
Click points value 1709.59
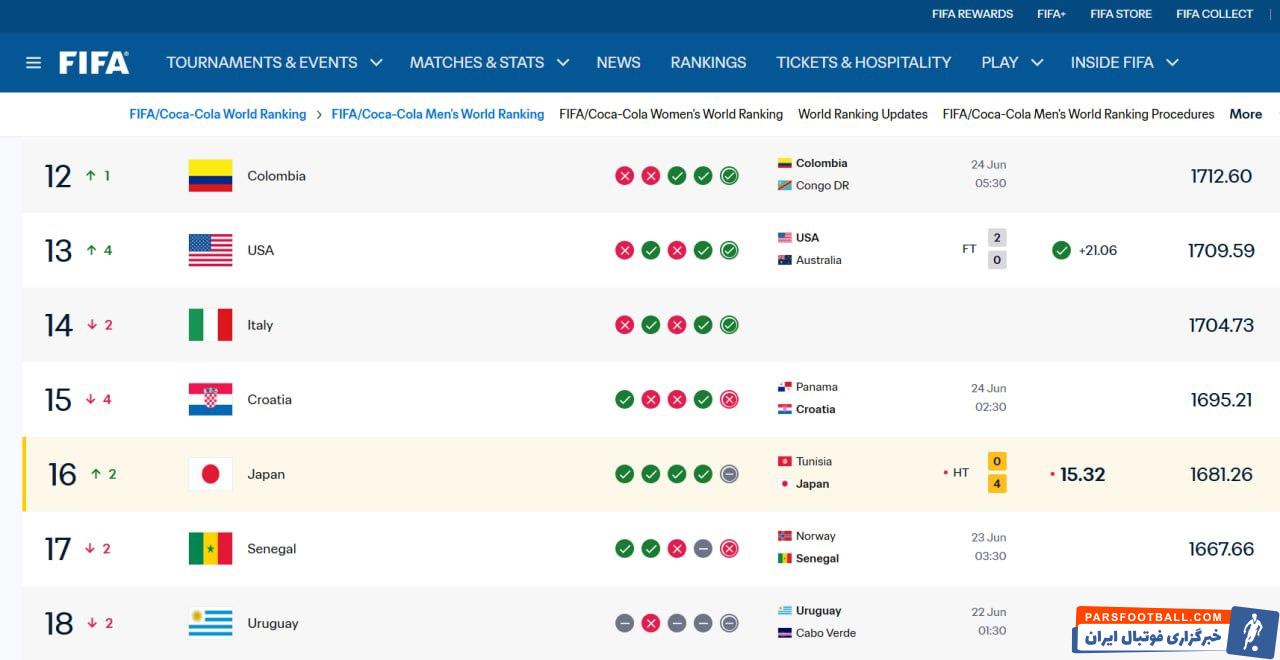pyautogui.click(x=1221, y=250)
